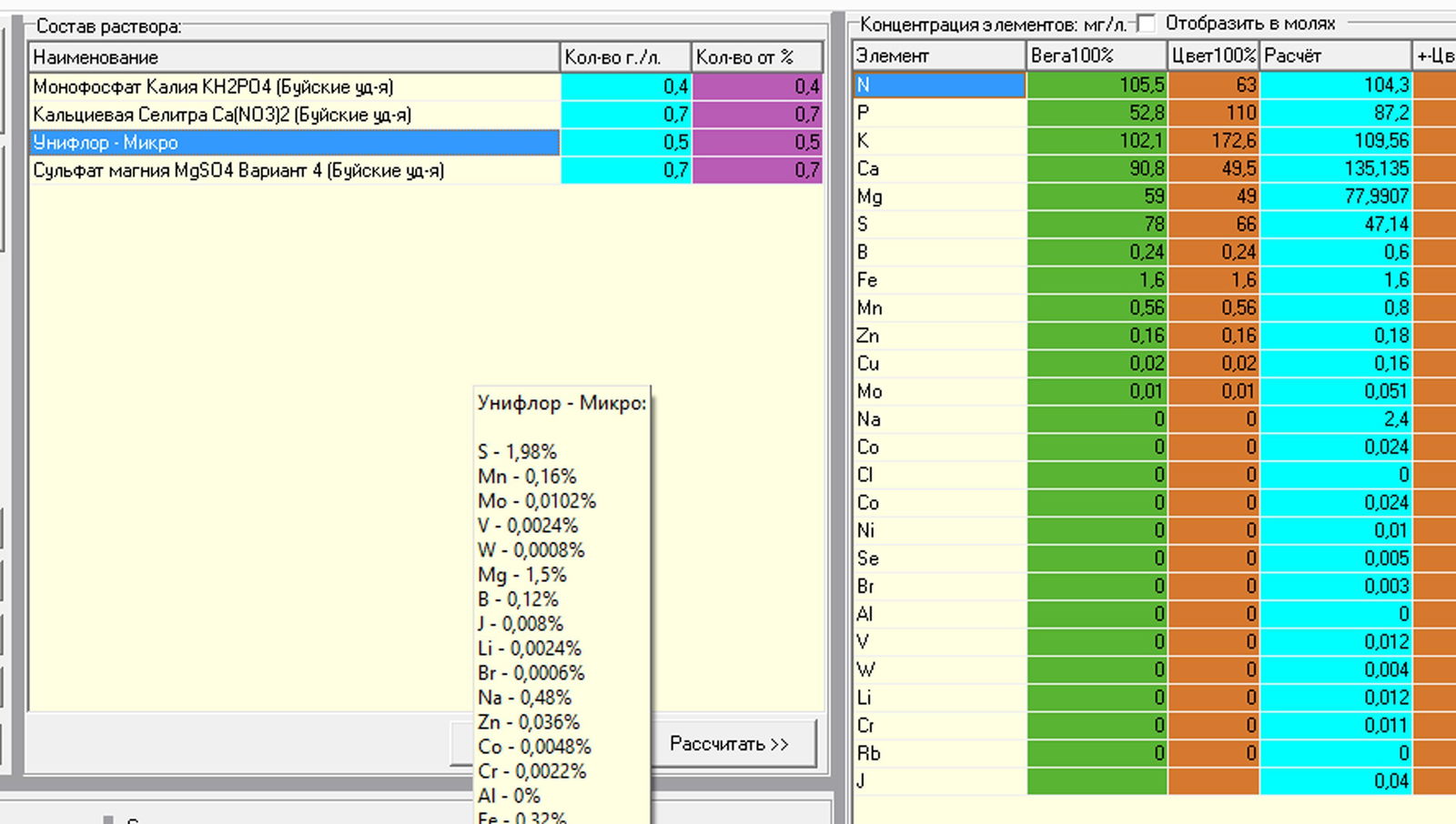Click g/l cell 0,5 for Унифлор - Микро
The width and height of the screenshot is (1456, 824).
coord(626,143)
